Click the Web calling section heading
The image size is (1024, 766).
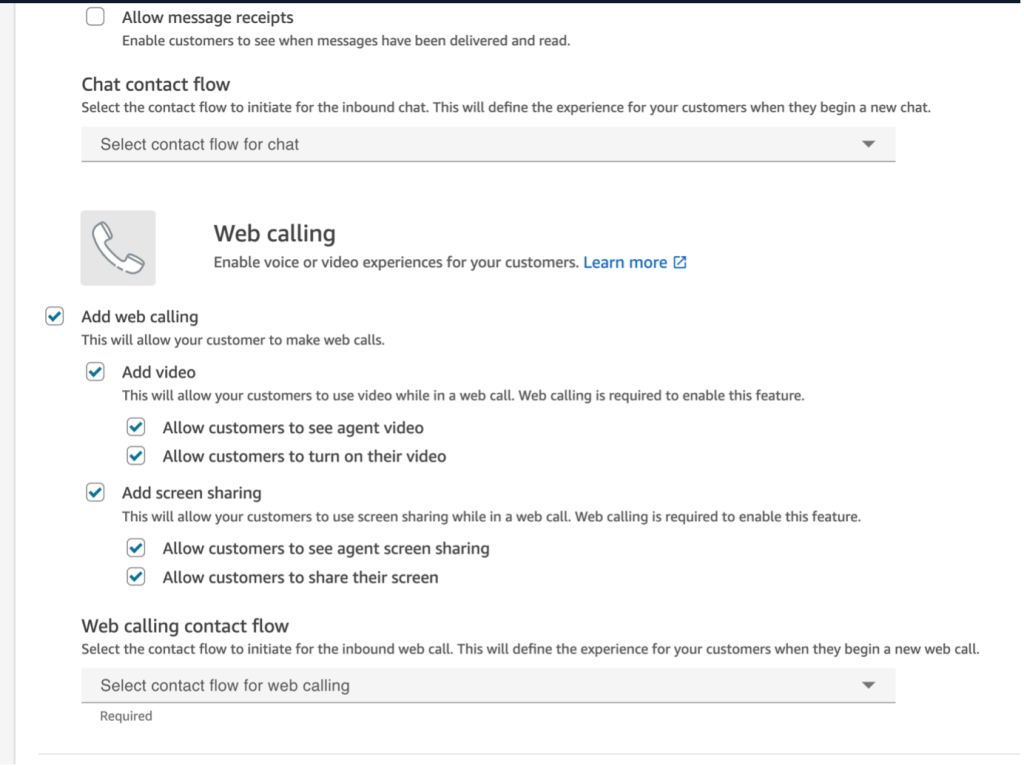point(274,234)
